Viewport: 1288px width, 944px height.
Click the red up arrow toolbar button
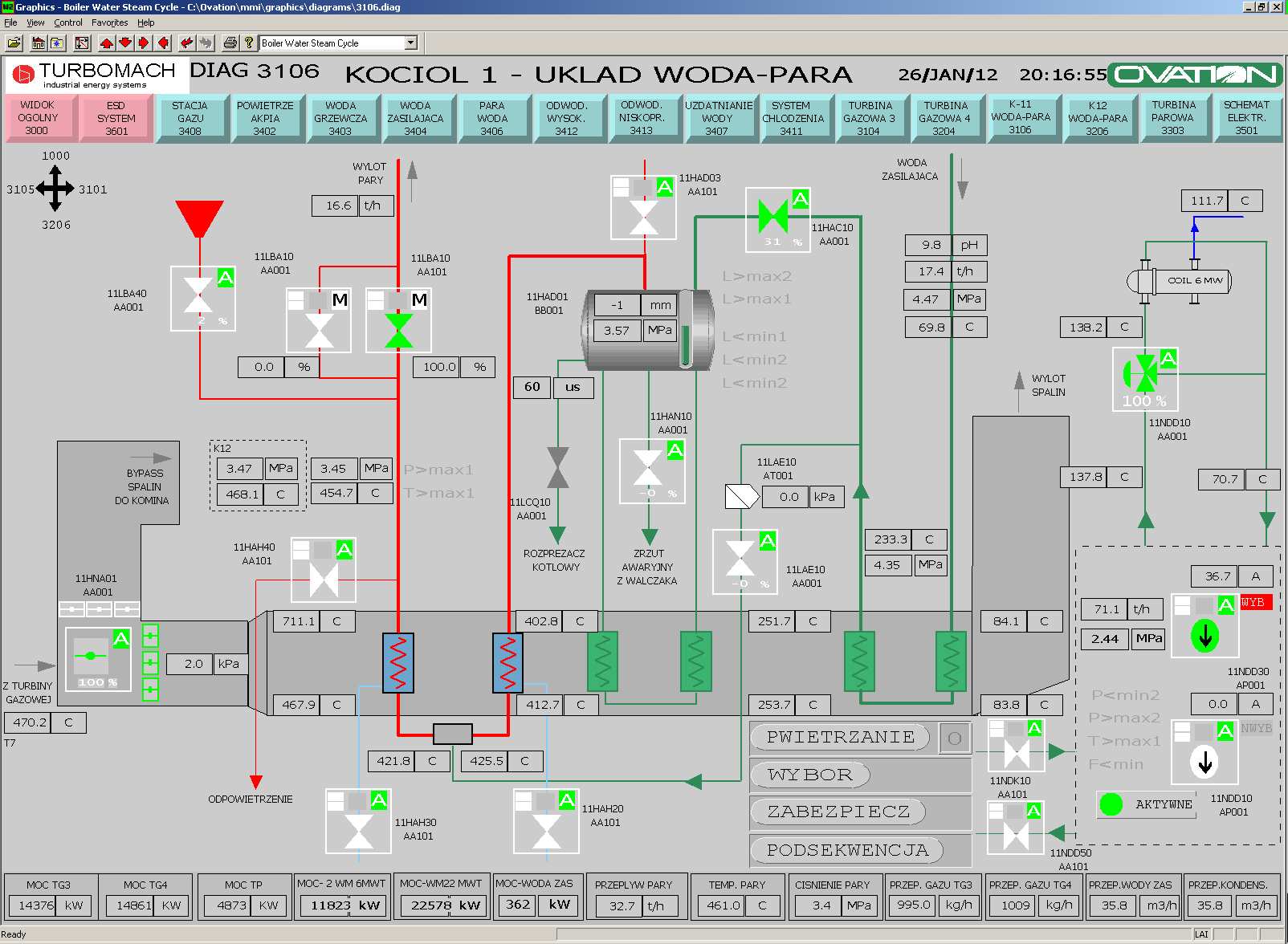point(106,43)
